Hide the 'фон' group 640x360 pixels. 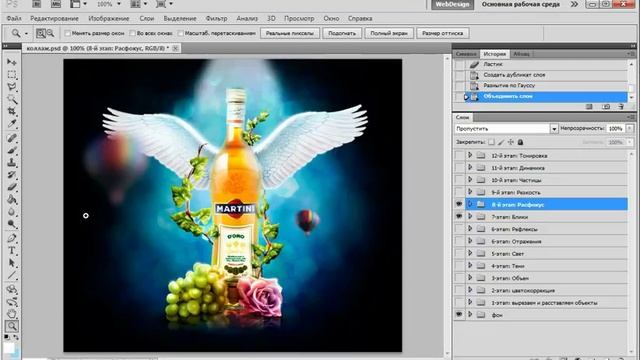459,314
